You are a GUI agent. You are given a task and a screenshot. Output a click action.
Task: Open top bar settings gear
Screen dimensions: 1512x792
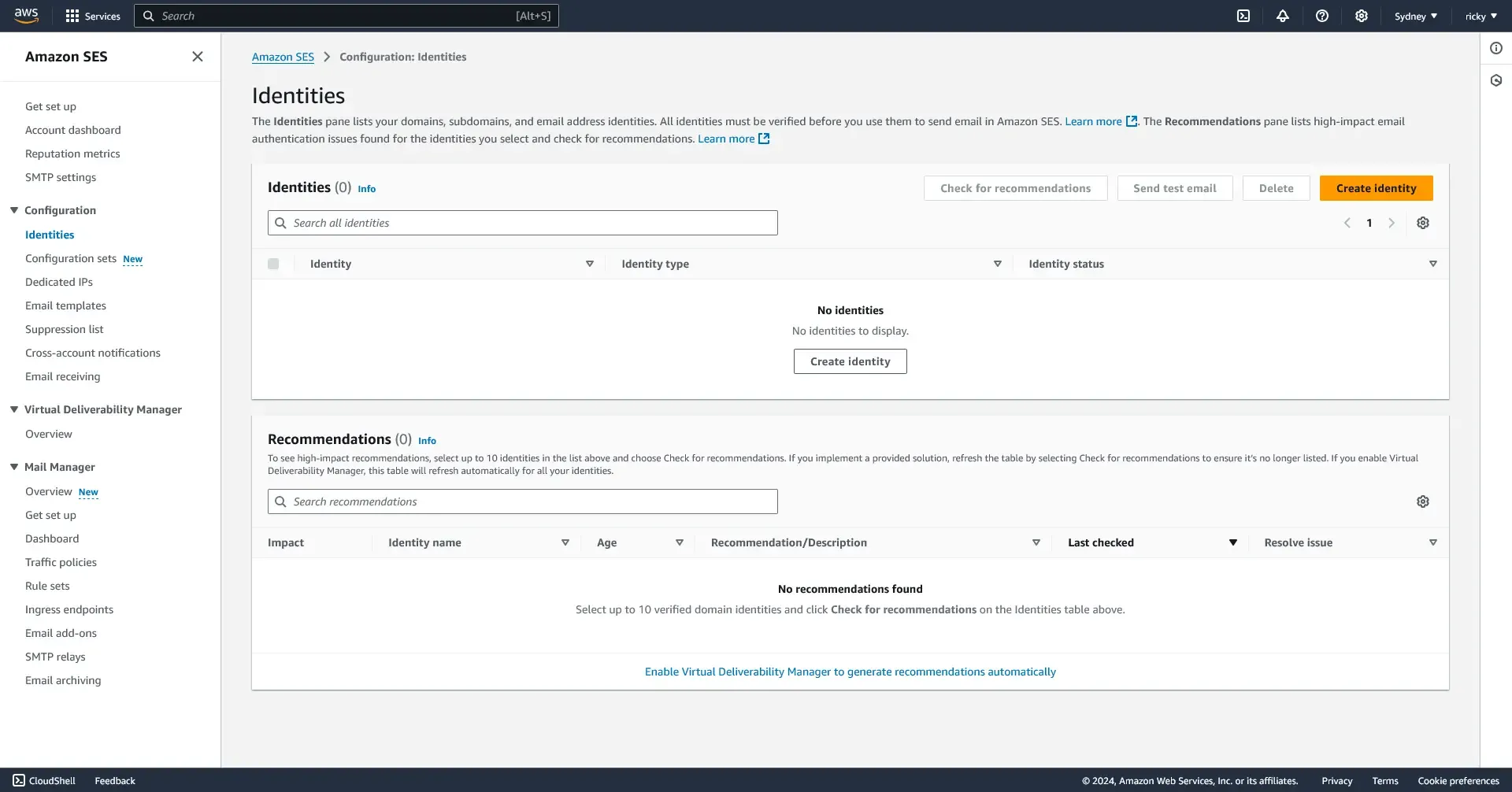1362,16
